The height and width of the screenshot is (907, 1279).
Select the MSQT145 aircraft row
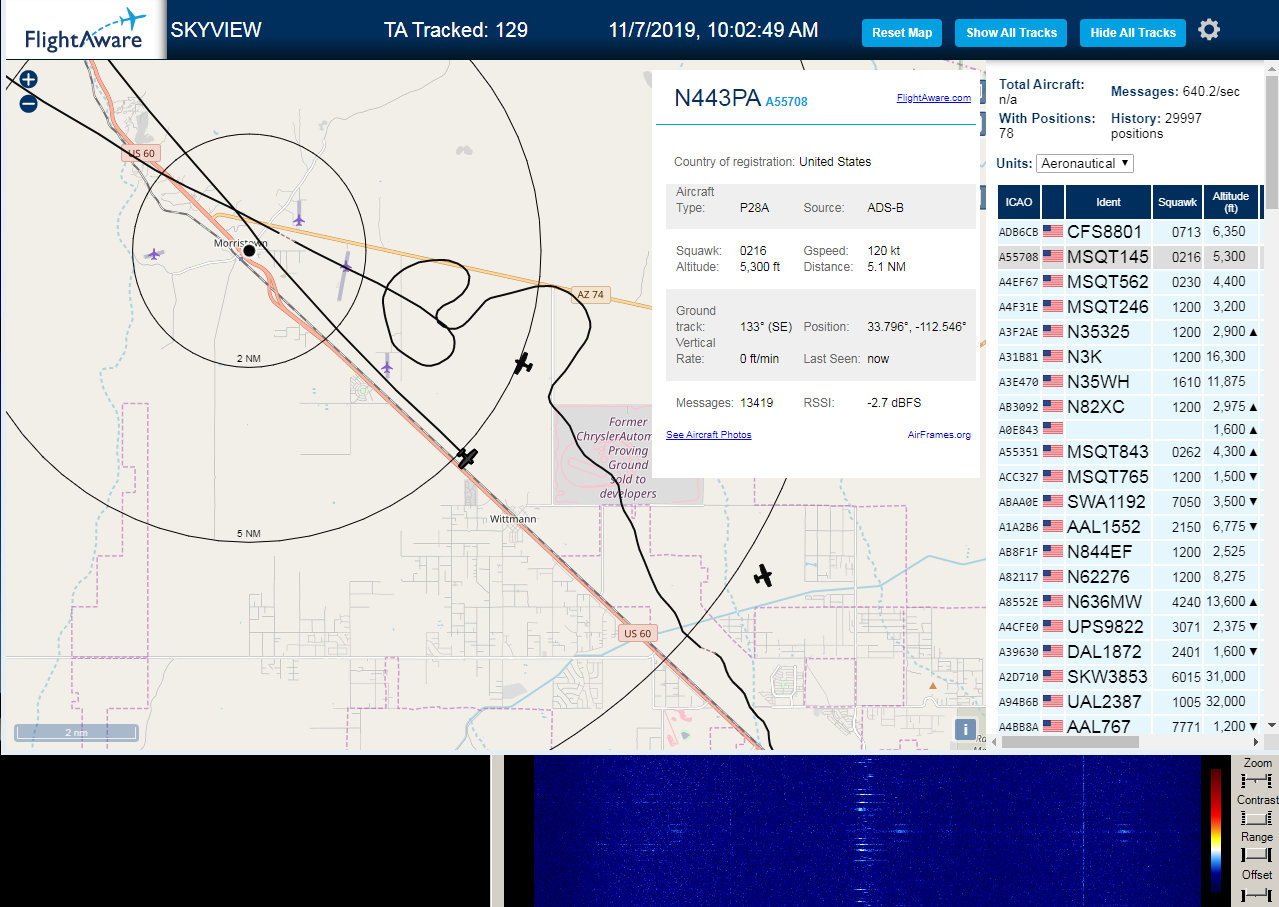click(1129, 257)
